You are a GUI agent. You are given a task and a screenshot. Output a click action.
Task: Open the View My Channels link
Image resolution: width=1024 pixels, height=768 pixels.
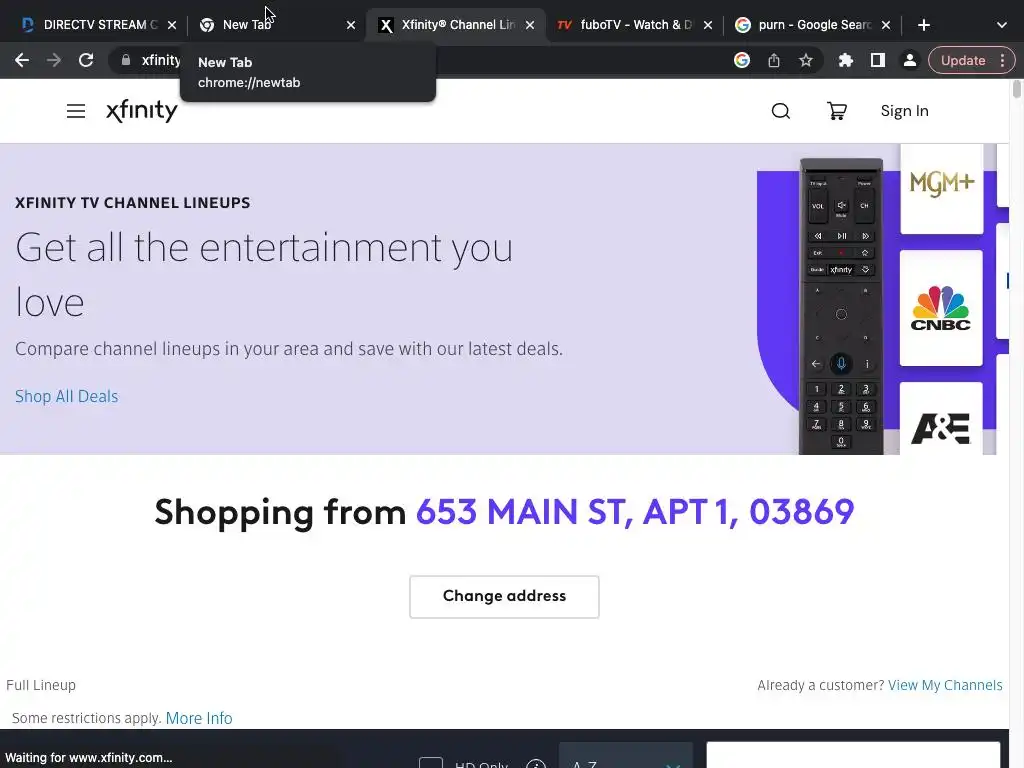945,685
